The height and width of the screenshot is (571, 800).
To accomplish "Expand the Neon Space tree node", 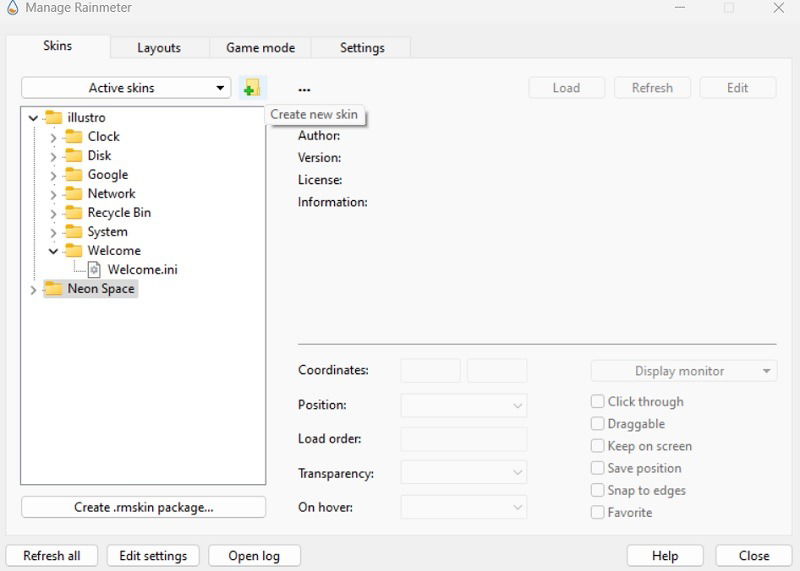I will [33, 290].
